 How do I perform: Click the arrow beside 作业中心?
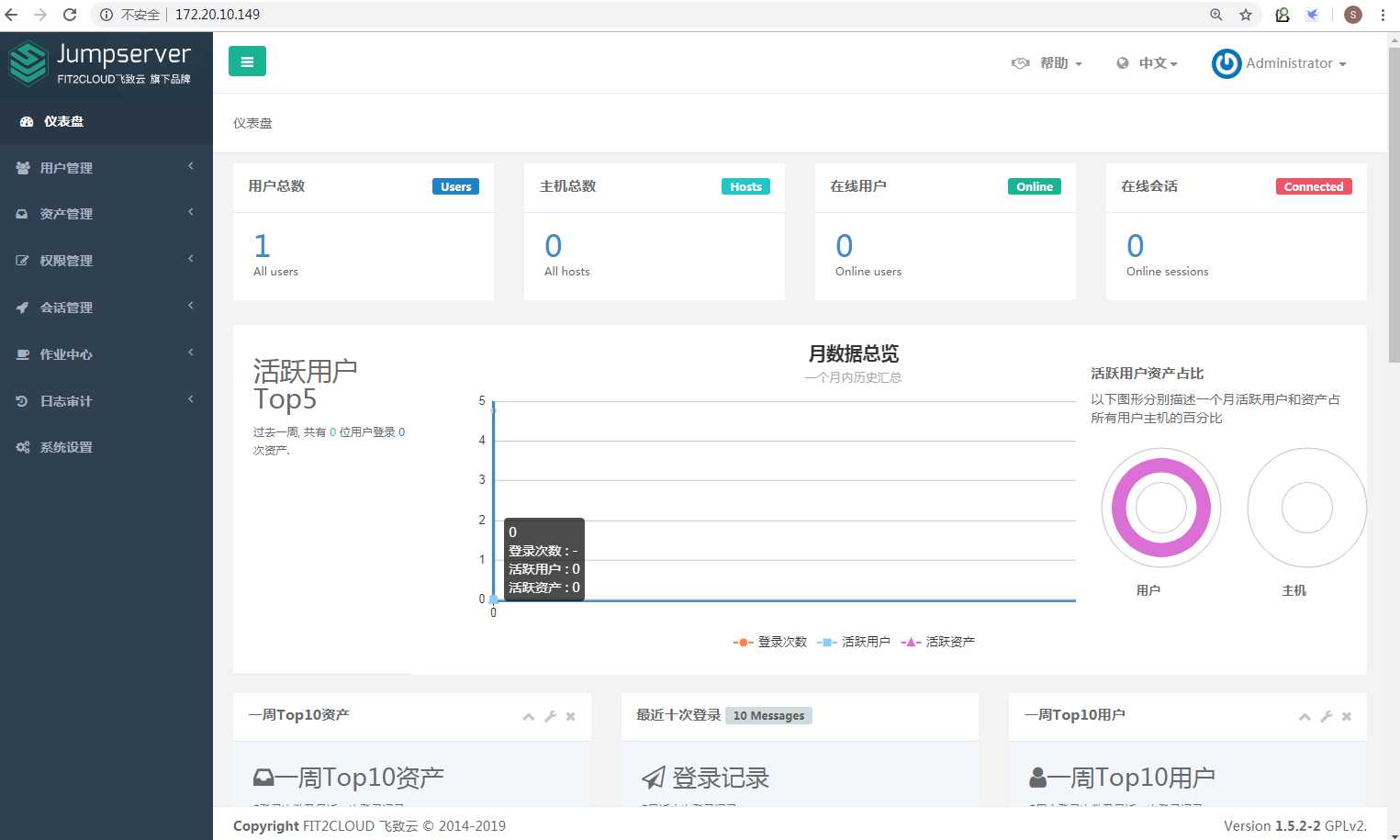point(191,353)
